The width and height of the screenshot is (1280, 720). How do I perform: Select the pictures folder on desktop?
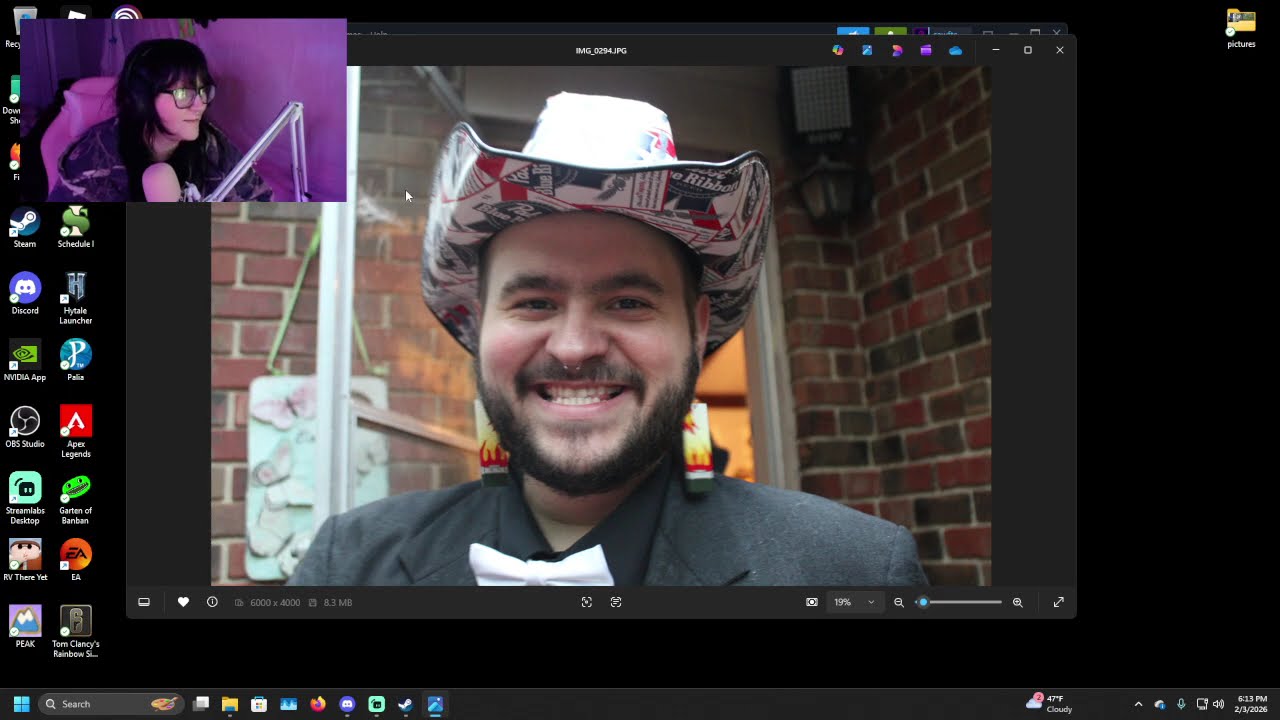pos(1241,29)
